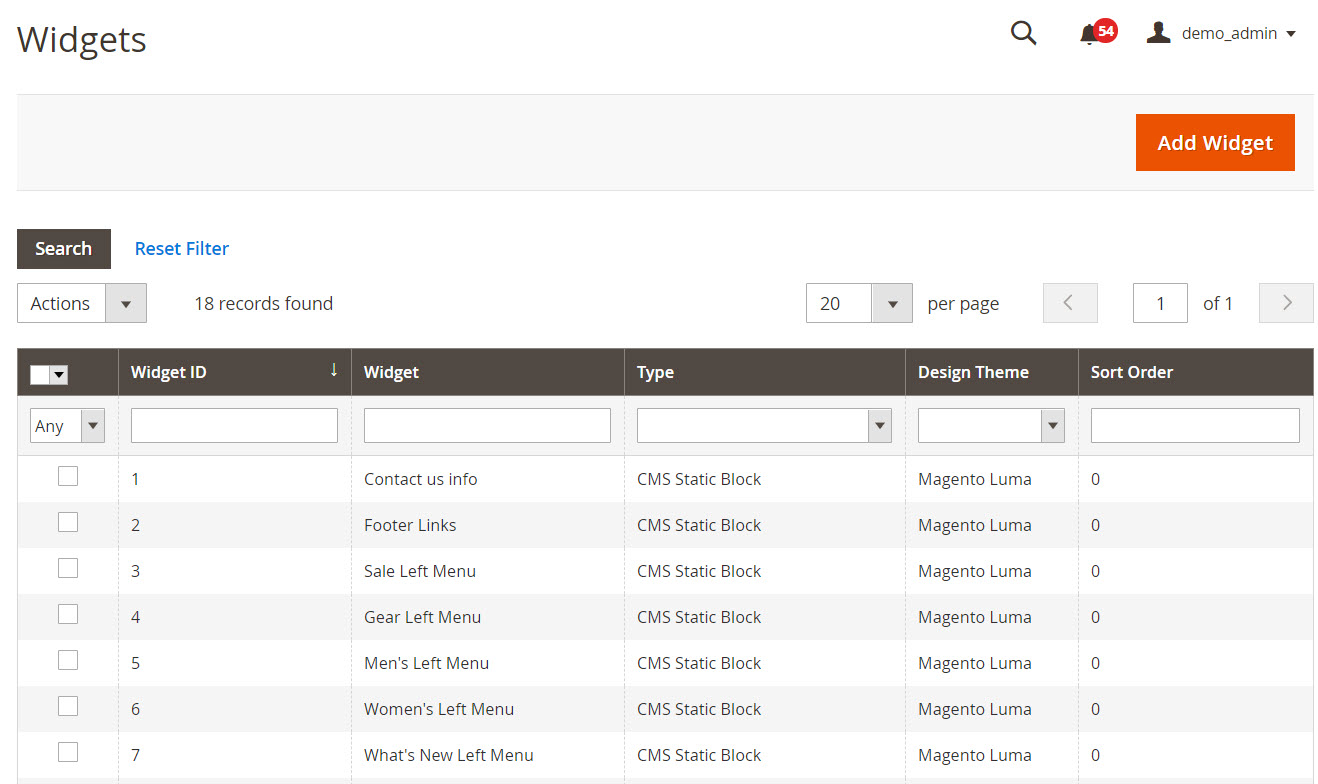Open the global search magnifier icon
This screenshot has width=1318, height=784.
pyautogui.click(x=1023, y=33)
